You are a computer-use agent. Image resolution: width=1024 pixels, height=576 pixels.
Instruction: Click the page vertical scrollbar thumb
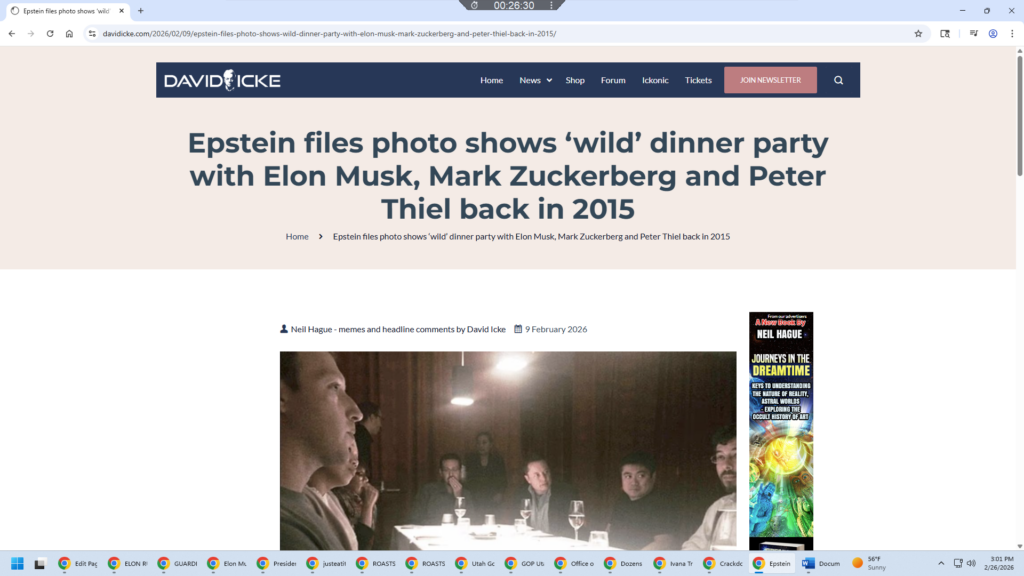[x=1019, y=116]
